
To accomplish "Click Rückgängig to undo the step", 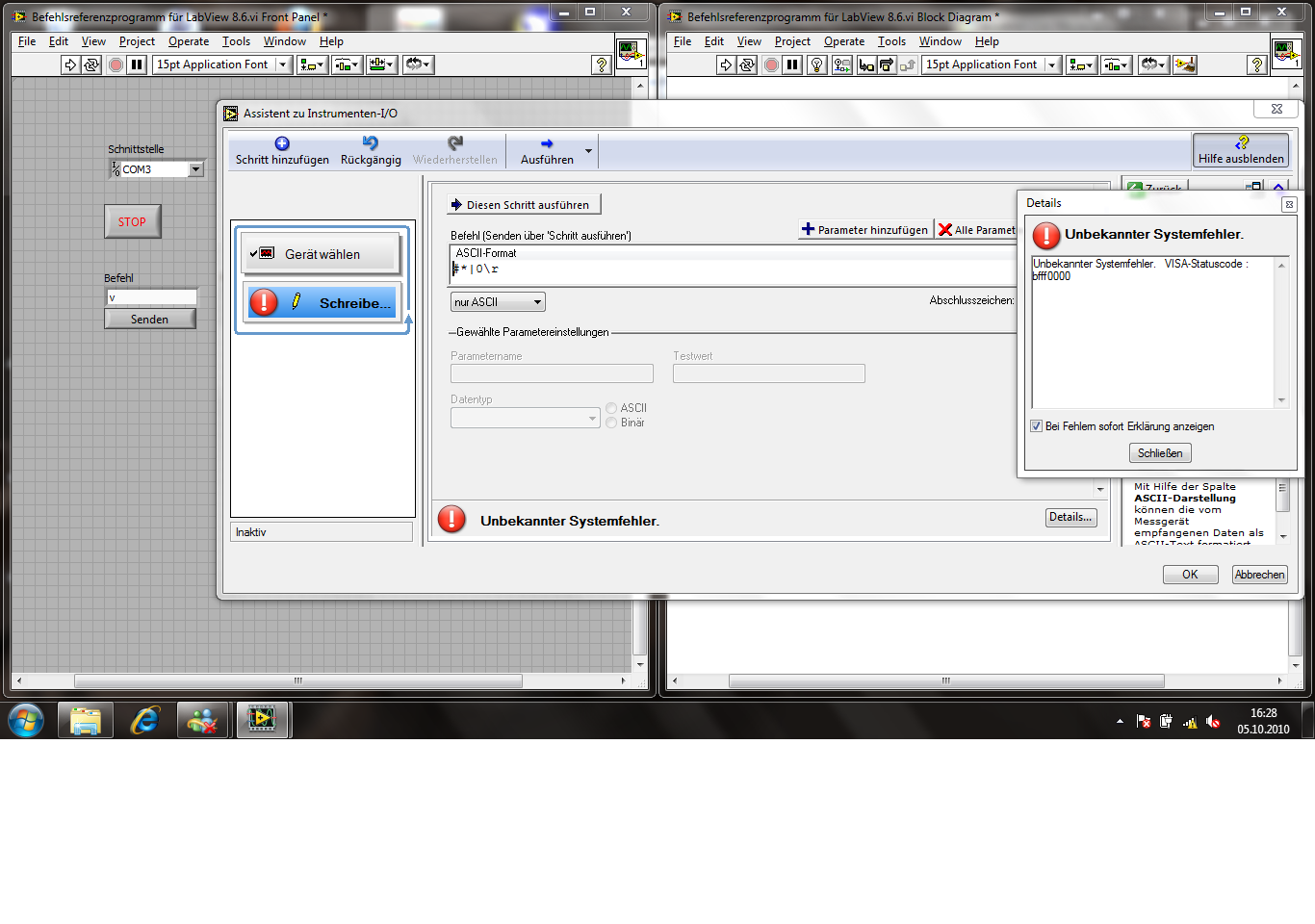I will (x=371, y=151).
